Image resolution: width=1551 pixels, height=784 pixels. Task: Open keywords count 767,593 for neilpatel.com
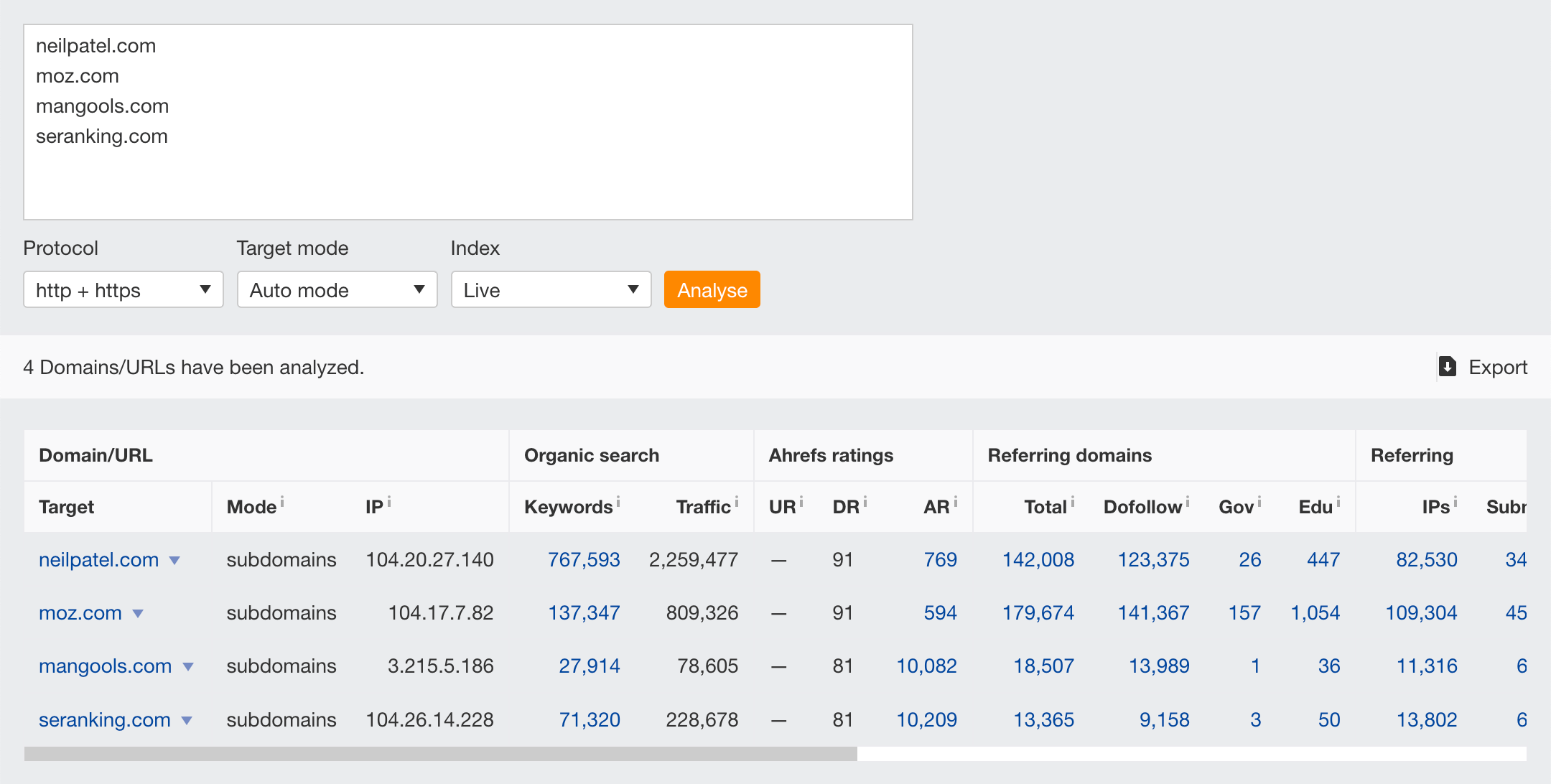[x=584, y=559]
